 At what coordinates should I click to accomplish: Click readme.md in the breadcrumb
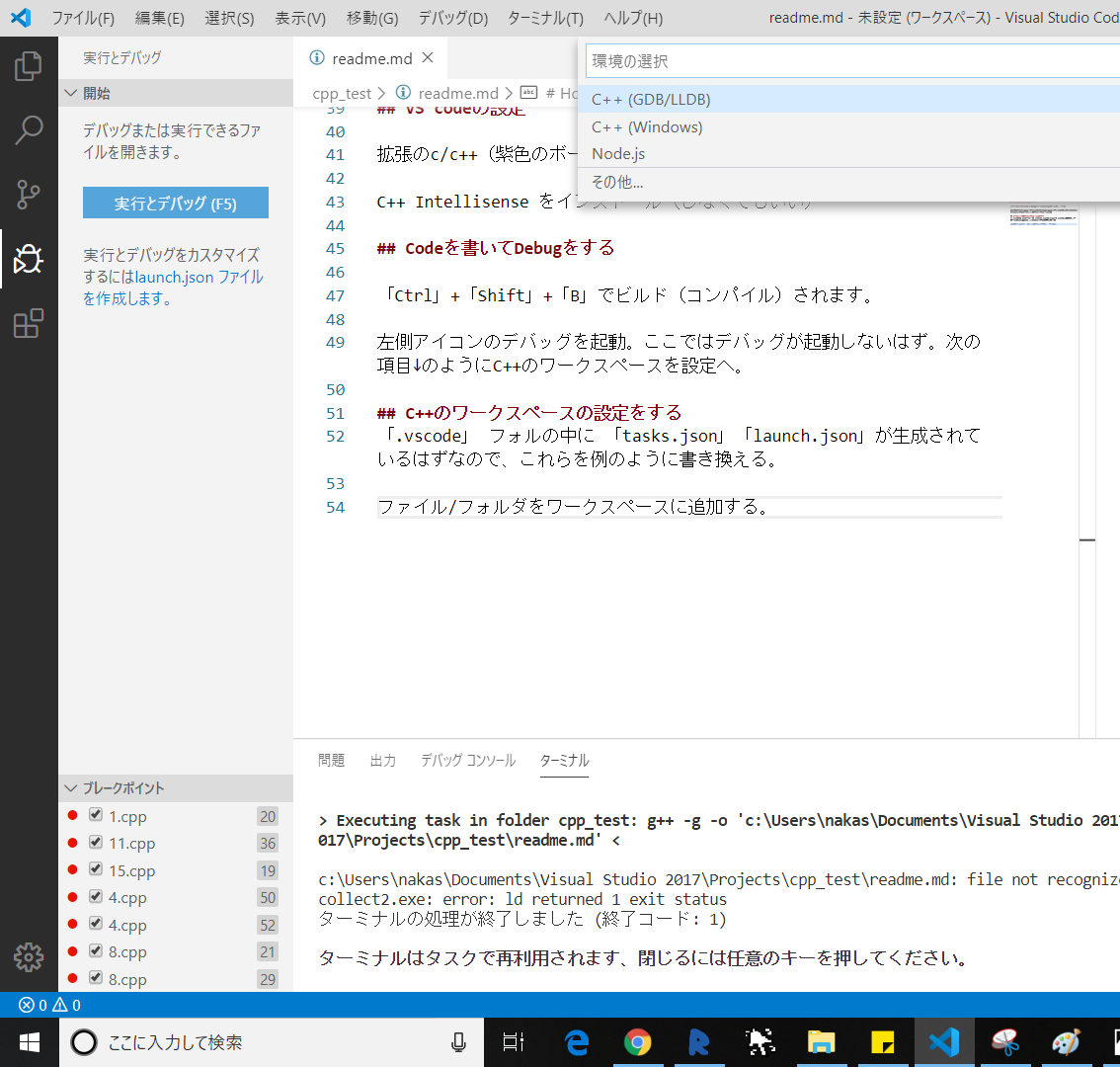(458, 93)
